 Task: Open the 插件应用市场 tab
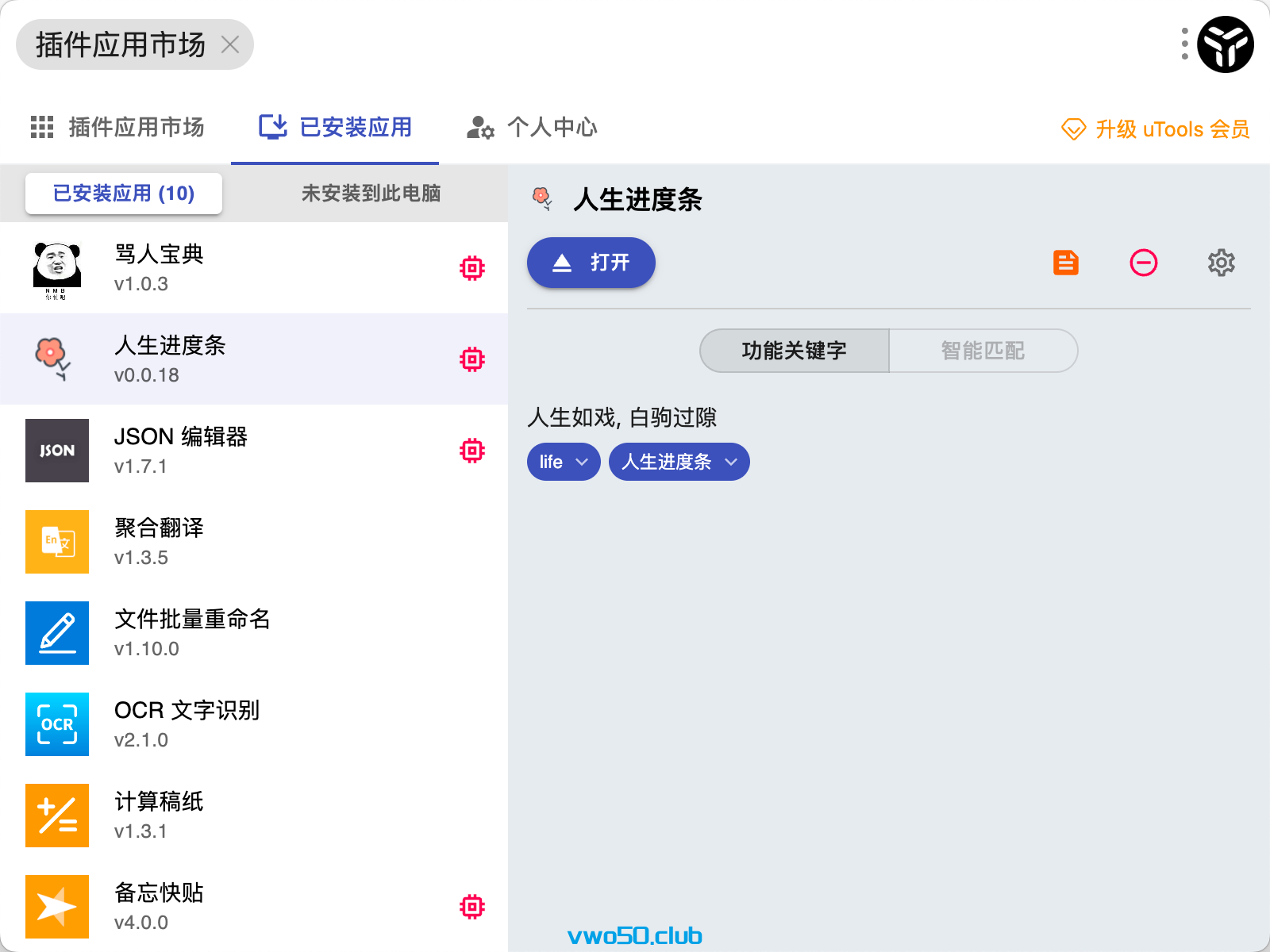tap(118, 127)
